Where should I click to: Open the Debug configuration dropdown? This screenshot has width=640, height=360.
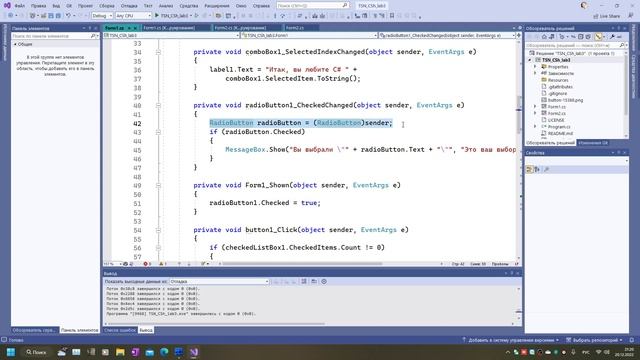tap(102, 16)
